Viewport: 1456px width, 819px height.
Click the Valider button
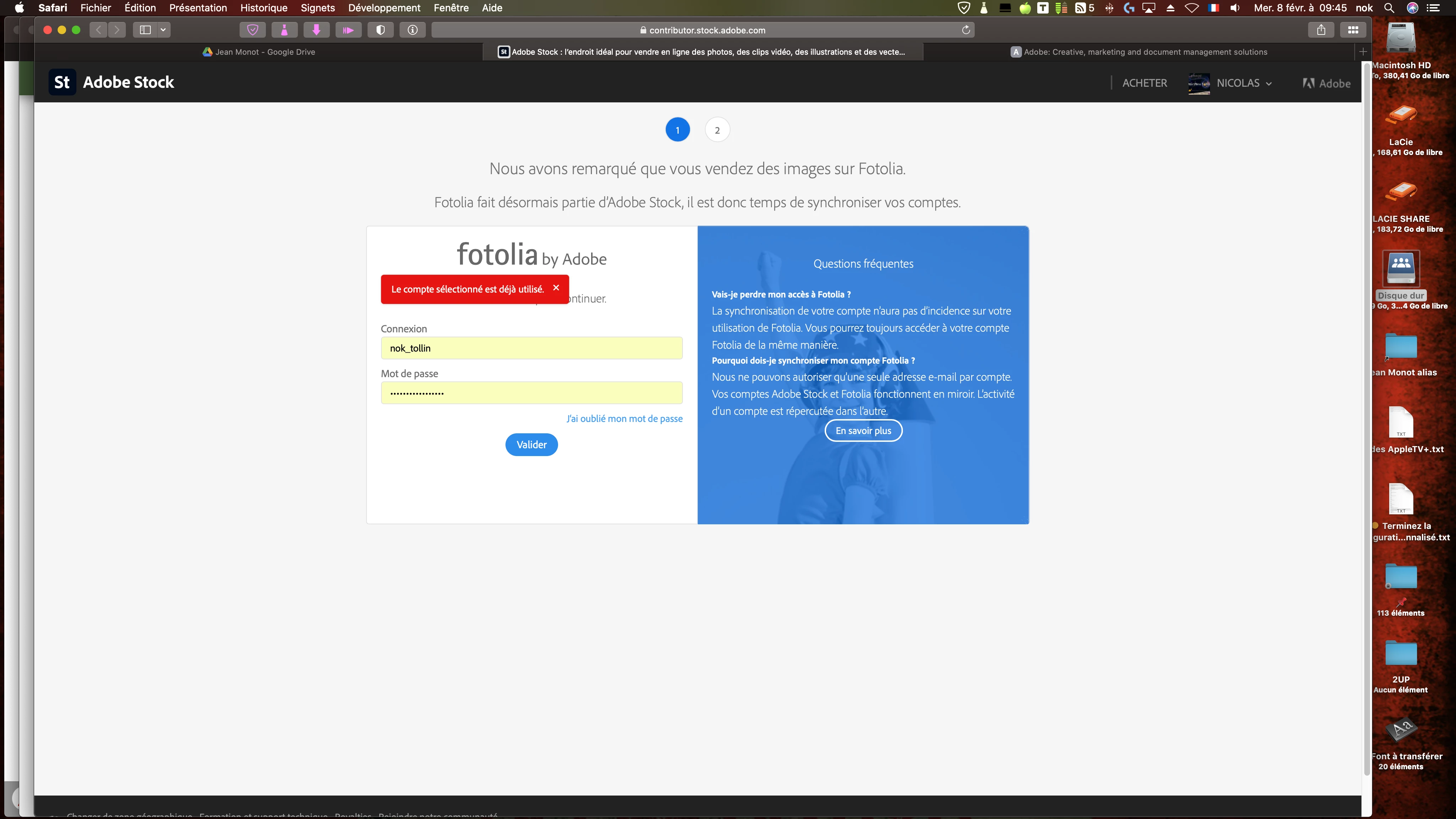[x=531, y=445]
